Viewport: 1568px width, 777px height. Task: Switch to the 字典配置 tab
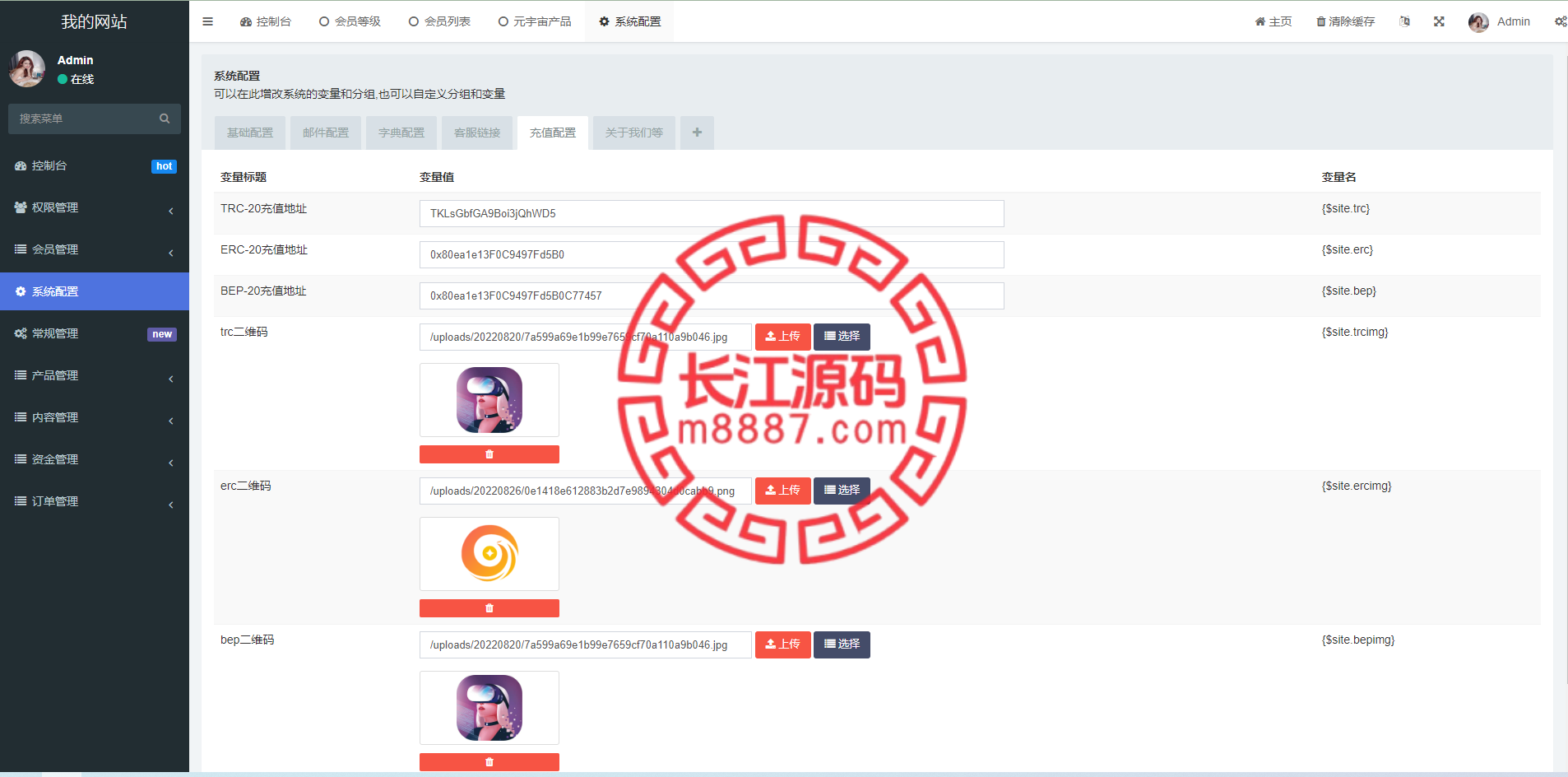click(x=401, y=133)
